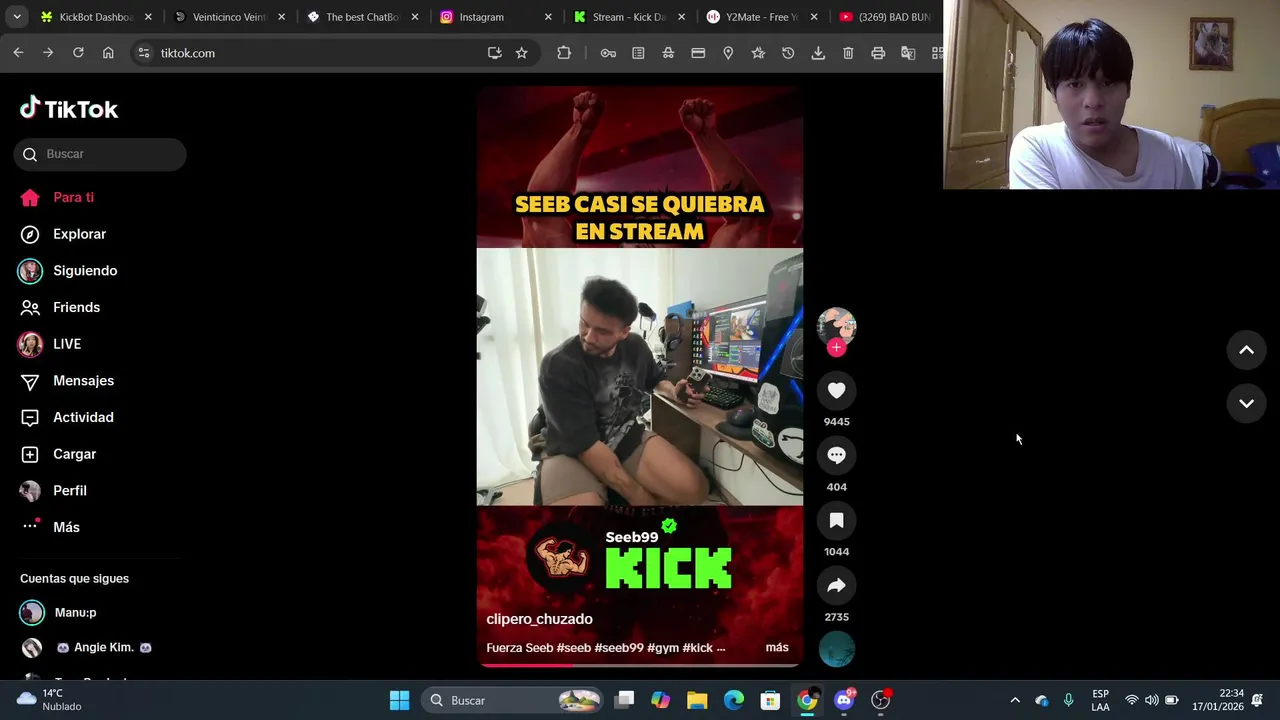Open Discord from the taskbar

tap(844, 700)
